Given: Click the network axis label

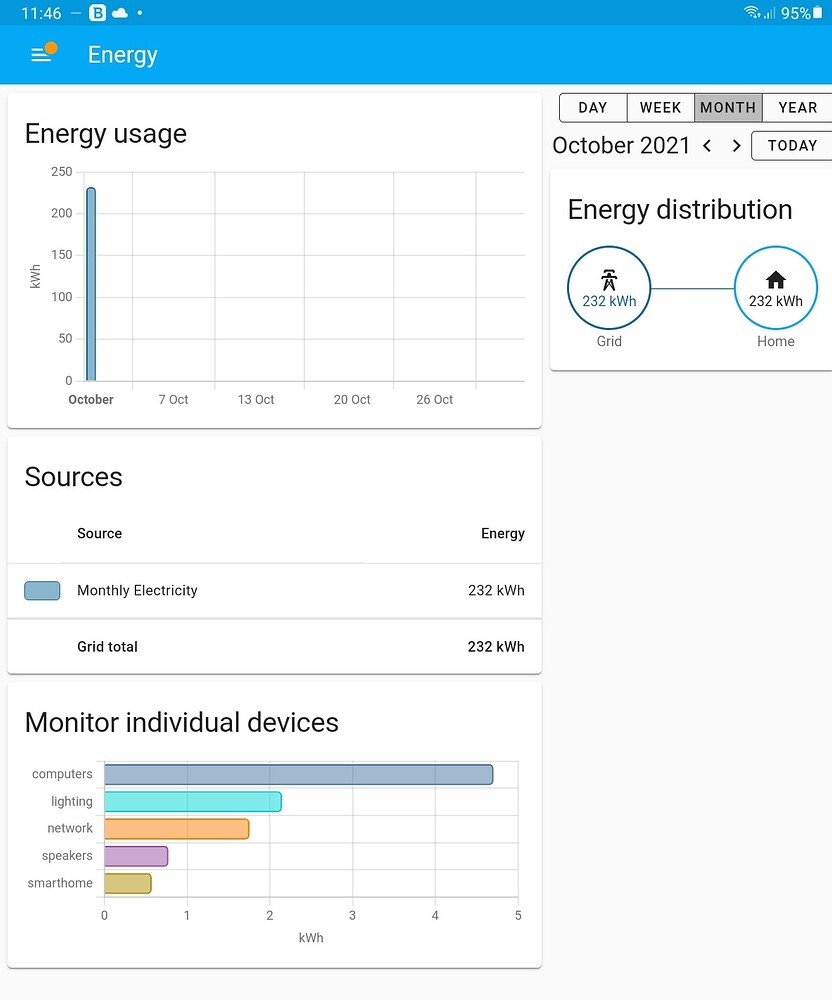Looking at the screenshot, I should 70,828.
